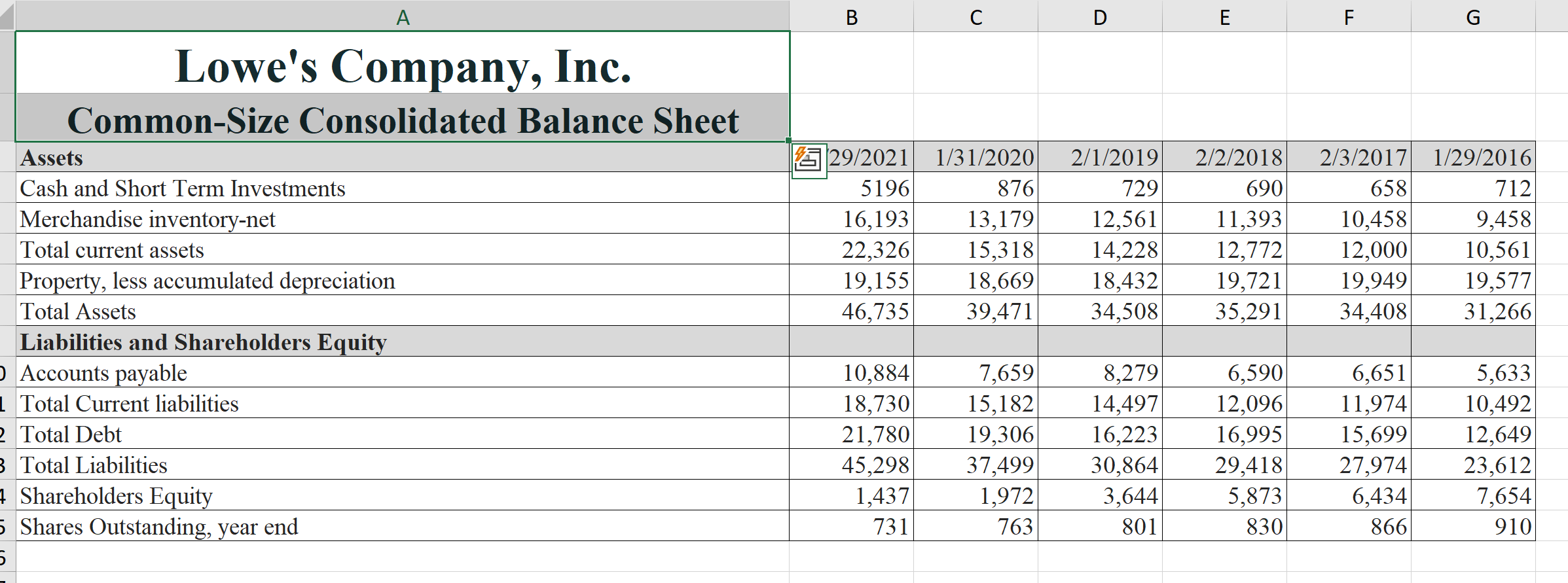Click the 2/2/2018 date header cell

coord(1225,157)
